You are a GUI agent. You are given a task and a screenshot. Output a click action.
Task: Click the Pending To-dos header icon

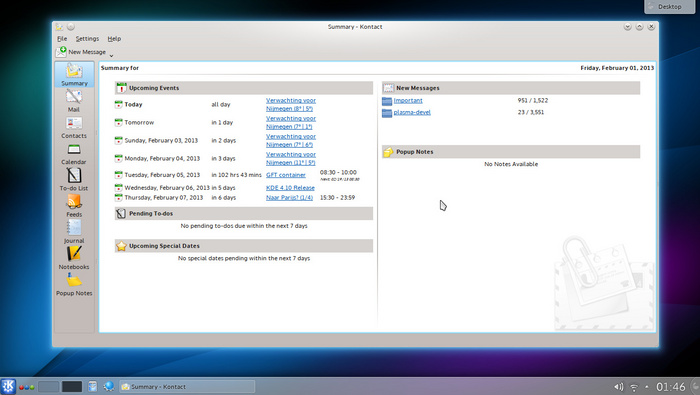pyautogui.click(x=121, y=213)
